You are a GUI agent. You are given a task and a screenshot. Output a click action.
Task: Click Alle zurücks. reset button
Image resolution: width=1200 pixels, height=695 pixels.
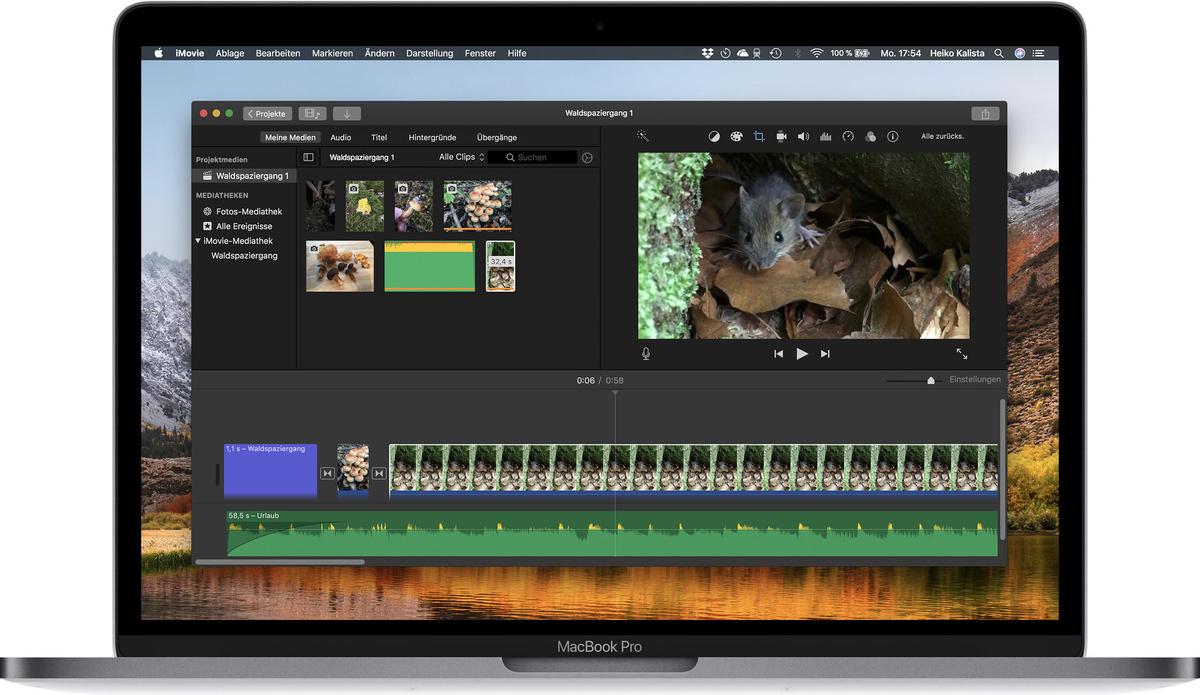tap(942, 136)
